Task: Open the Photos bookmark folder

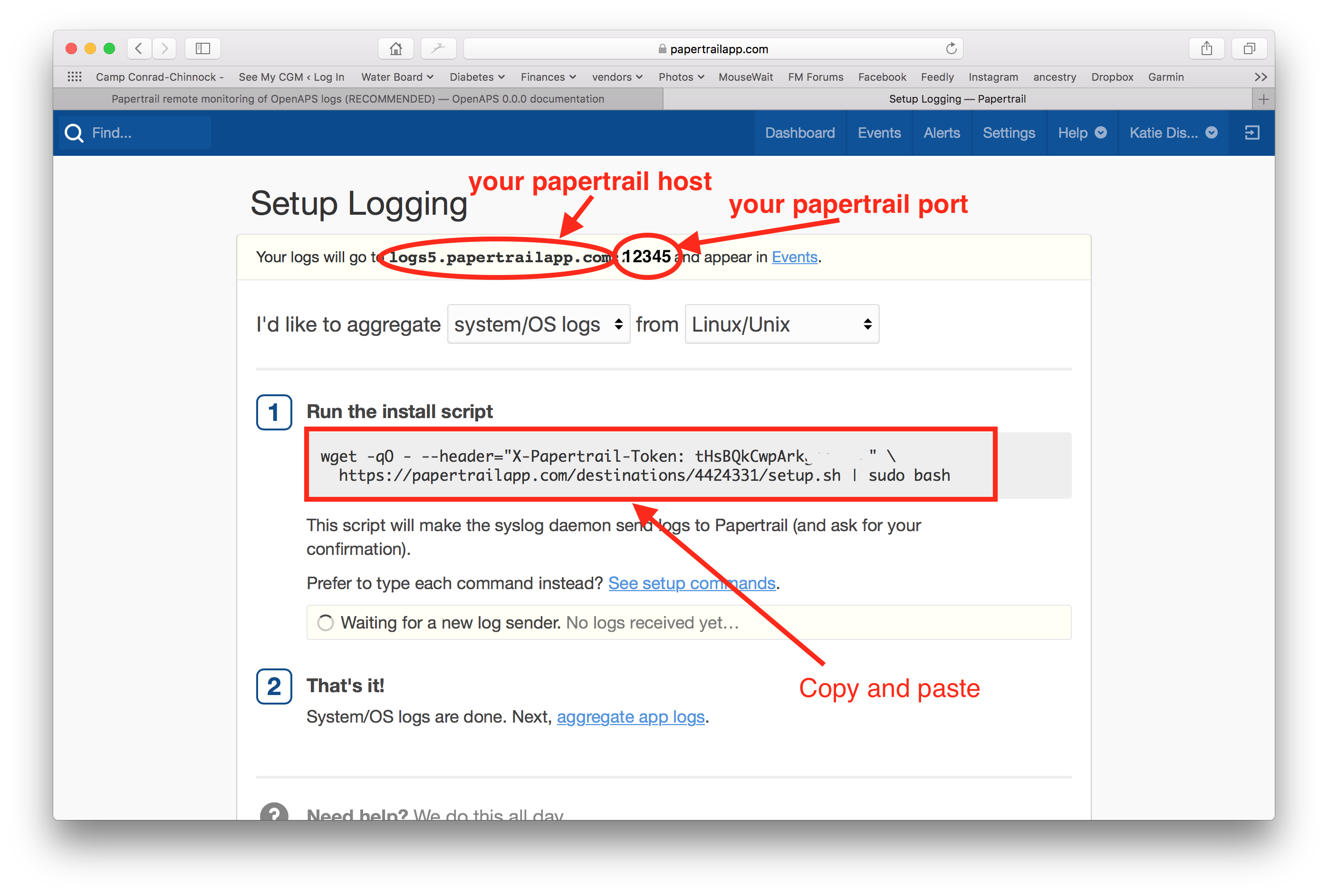Action: [x=681, y=76]
